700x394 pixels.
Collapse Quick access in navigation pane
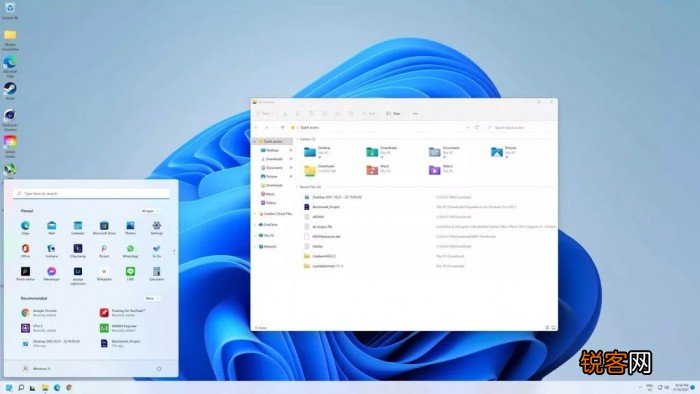255,141
